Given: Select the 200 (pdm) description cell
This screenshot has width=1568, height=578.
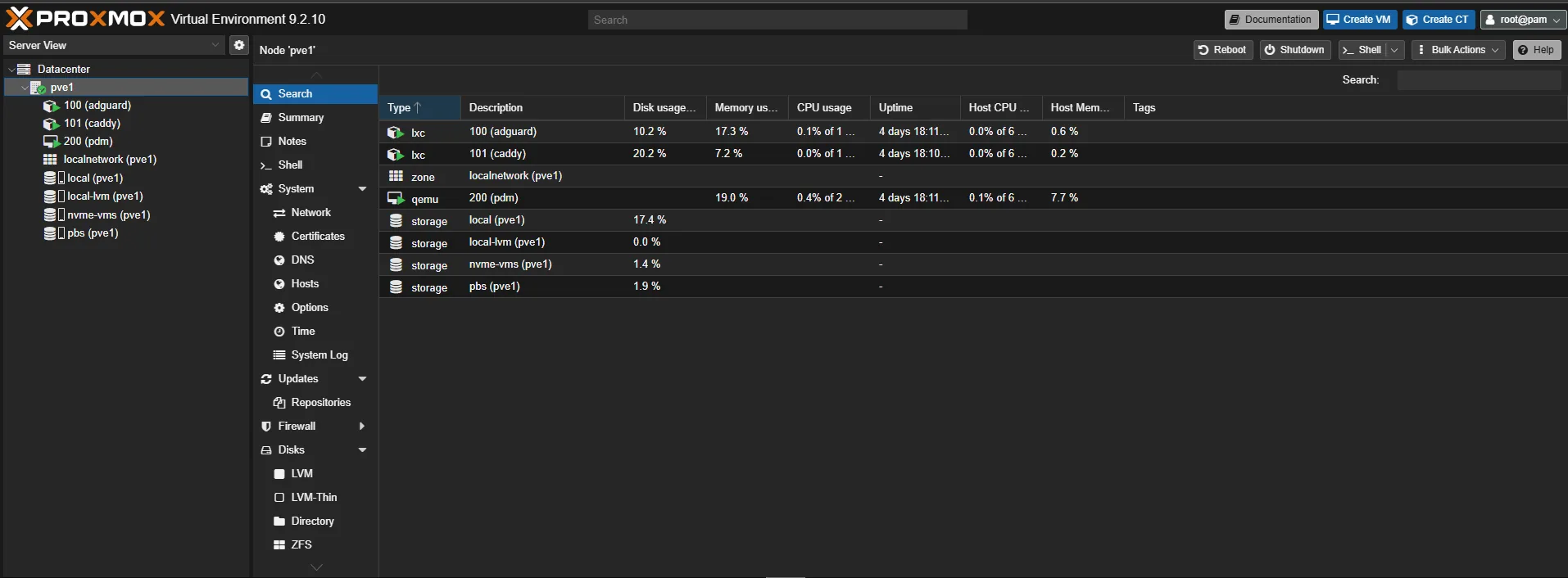Looking at the screenshot, I should click(x=542, y=198).
